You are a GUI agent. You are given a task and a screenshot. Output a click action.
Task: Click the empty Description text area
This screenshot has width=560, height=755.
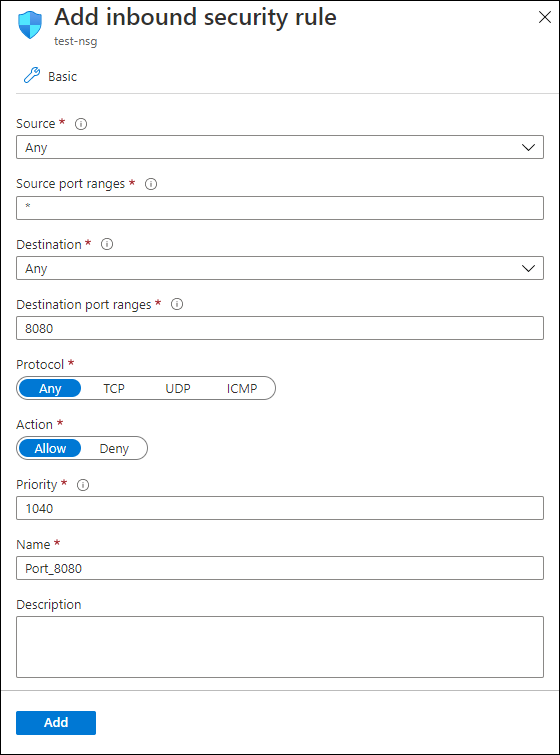tap(280, 647)
